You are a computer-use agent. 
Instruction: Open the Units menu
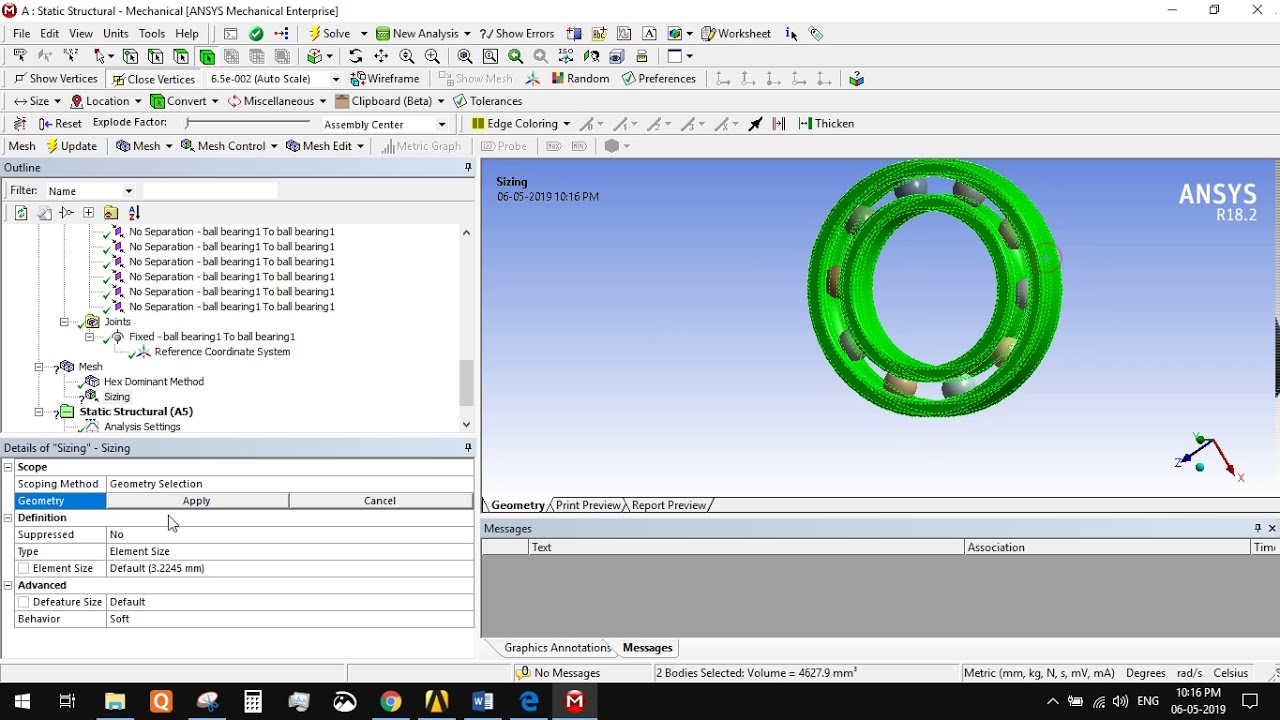pyautogui.click(x=116, y=33)
